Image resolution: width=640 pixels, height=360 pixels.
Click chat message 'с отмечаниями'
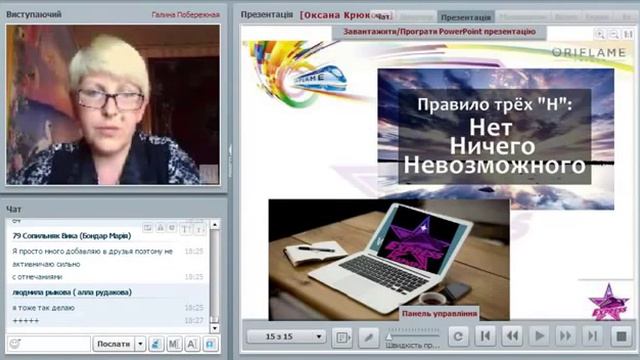pyautogui.click(x=37, y=277)
